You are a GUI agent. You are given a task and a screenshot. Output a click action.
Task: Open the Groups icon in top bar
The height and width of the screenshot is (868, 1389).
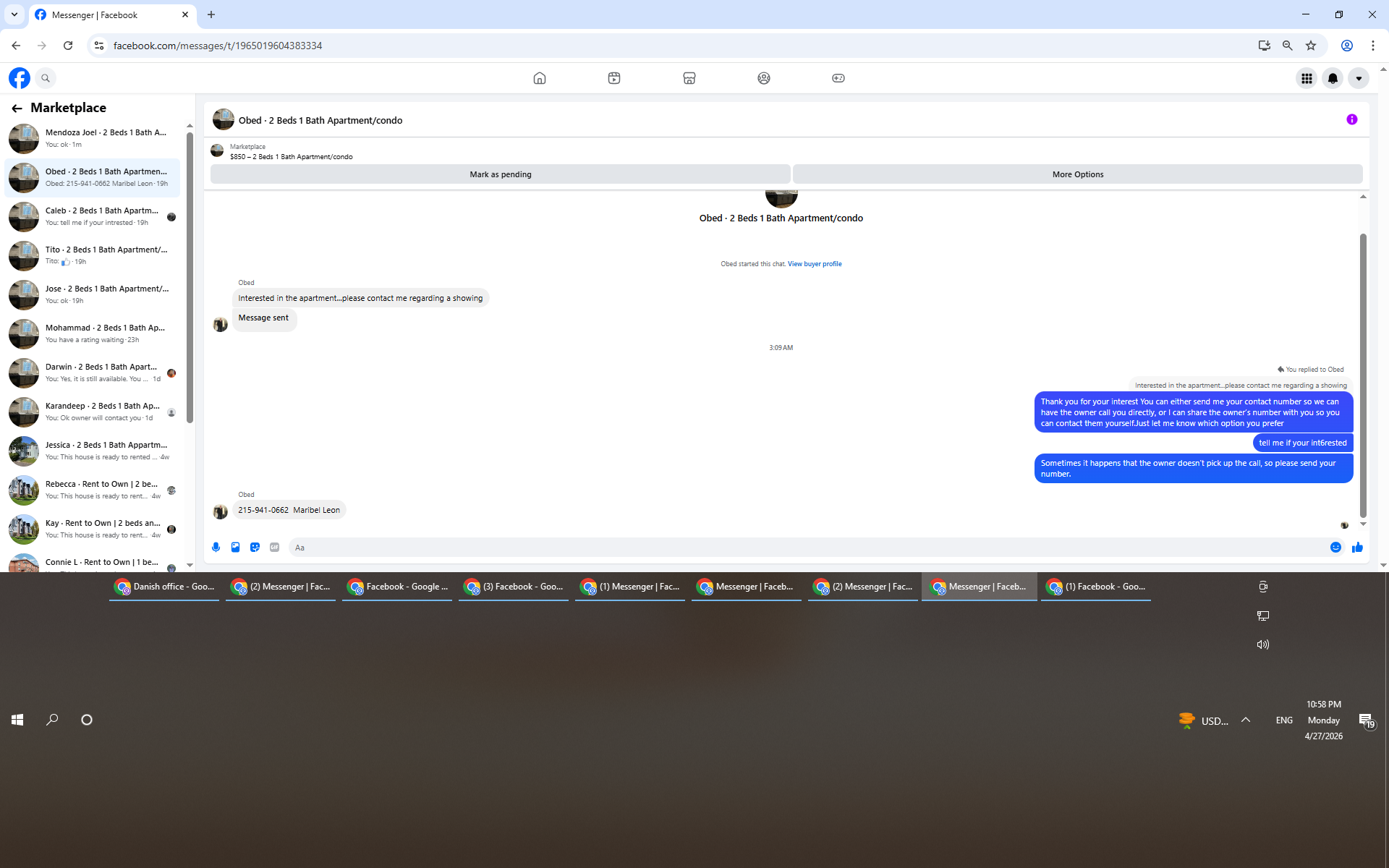pyautogui.click(x=764, y=78)
